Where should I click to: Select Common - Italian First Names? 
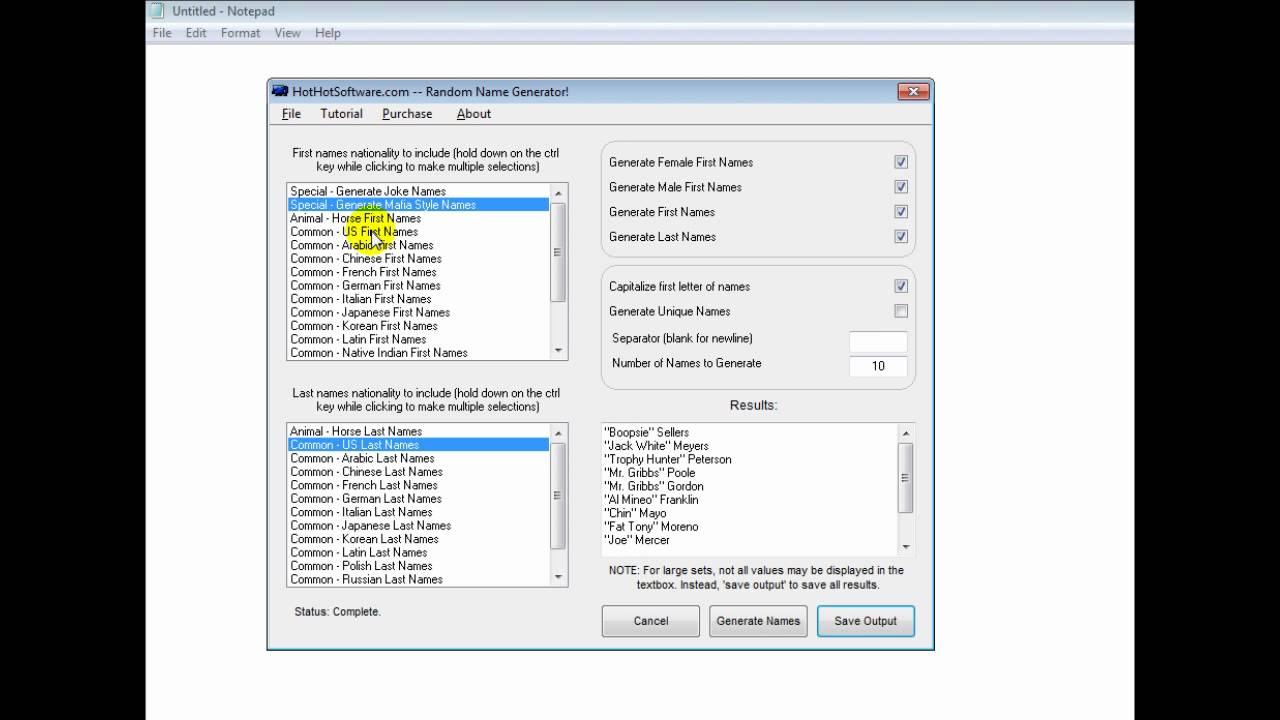418,299
